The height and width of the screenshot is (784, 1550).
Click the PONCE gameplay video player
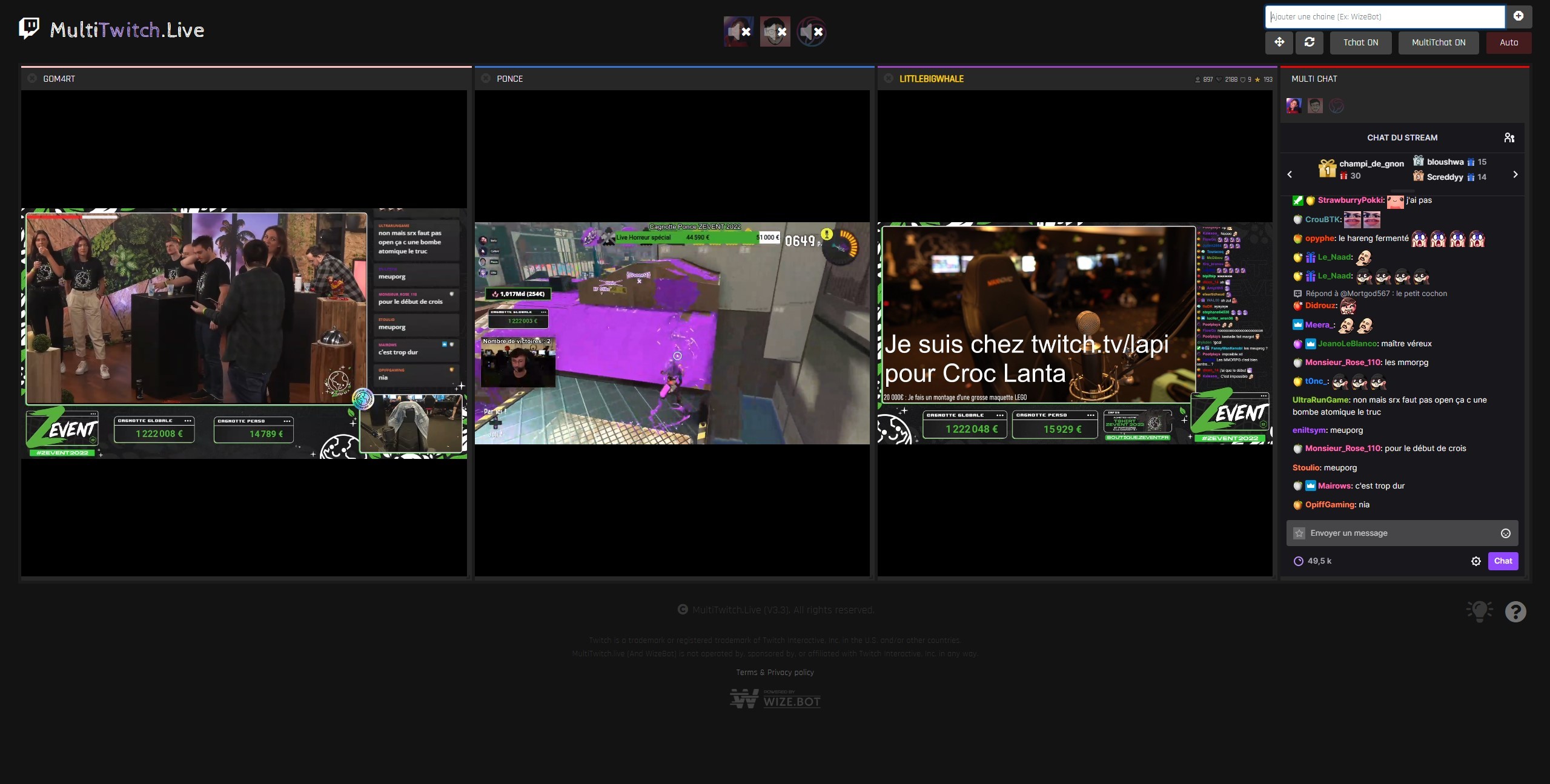[x=672, y=334]
